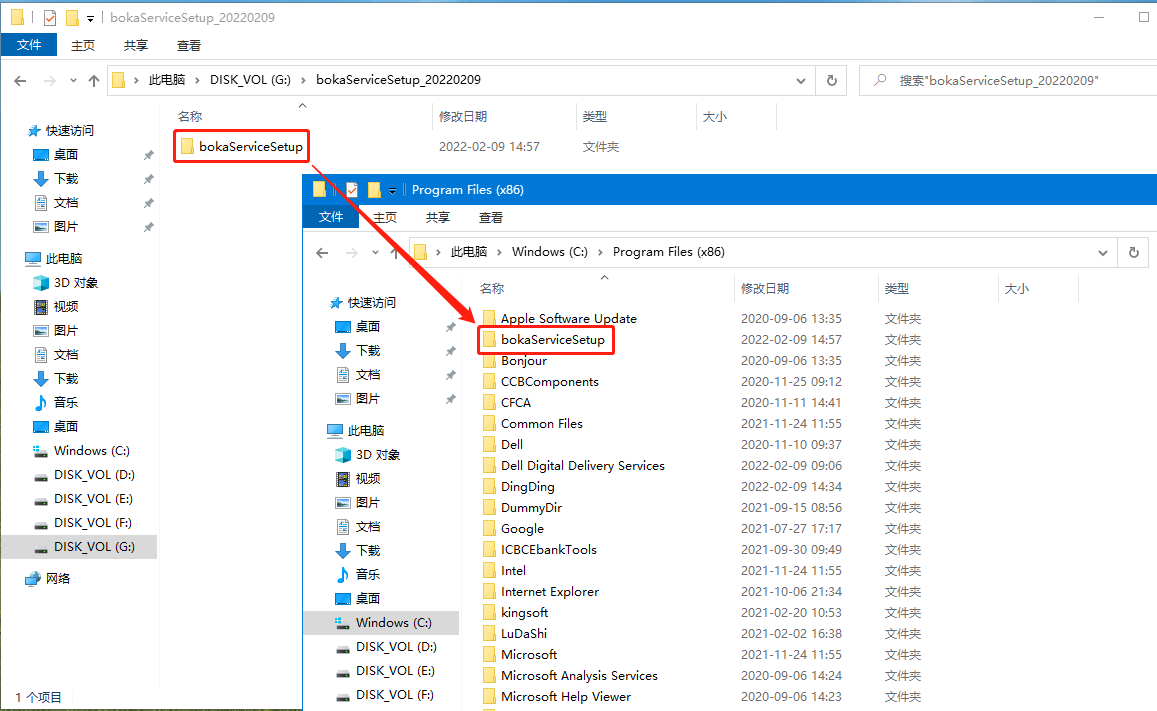1157x711 pixels.
Task: Open the Internet Explorer folder
Action: coord(549,591)
